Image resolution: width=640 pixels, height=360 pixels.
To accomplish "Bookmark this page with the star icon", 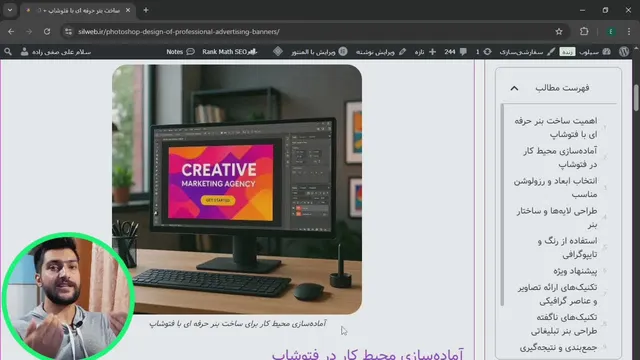I will [x=559, y=31].
